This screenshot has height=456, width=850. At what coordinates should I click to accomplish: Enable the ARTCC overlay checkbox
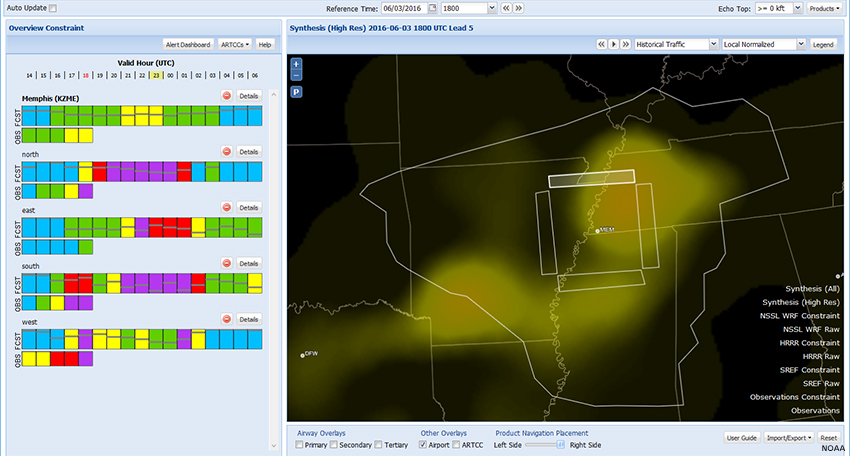456,445
